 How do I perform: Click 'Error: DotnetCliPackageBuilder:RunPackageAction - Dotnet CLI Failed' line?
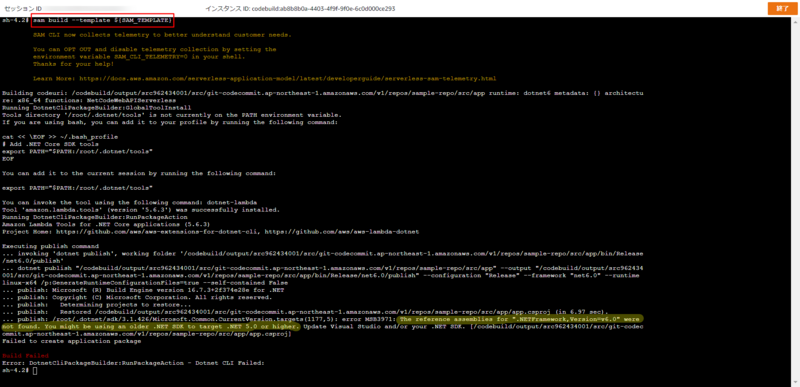coord(134,363)
